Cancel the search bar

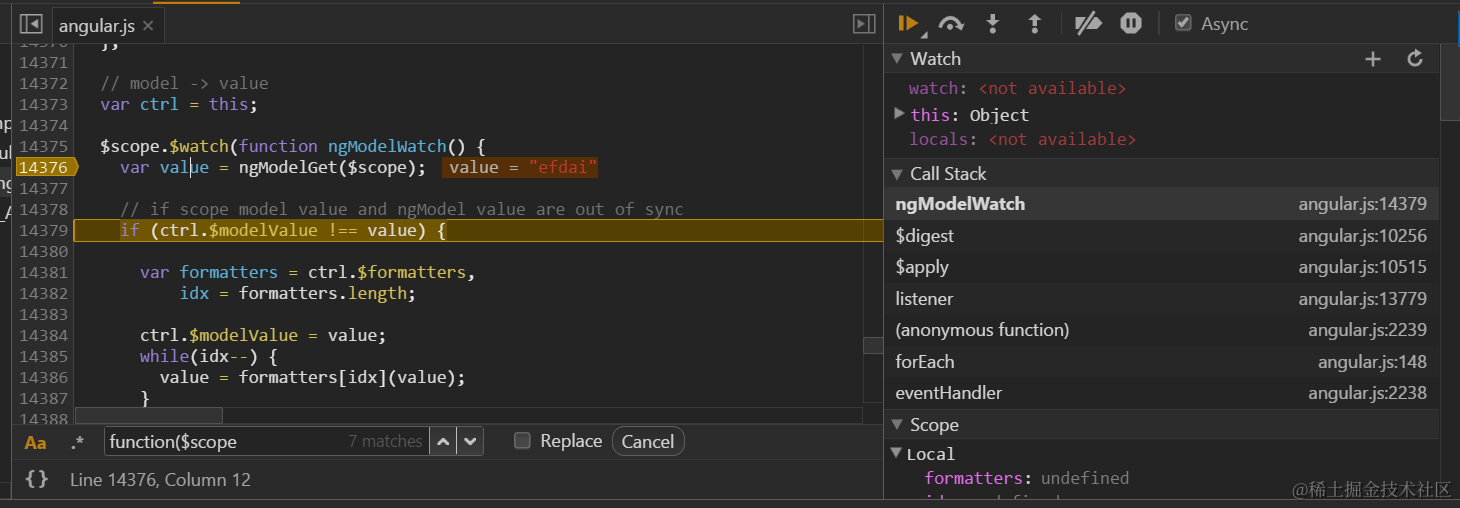tap(647, 441)
